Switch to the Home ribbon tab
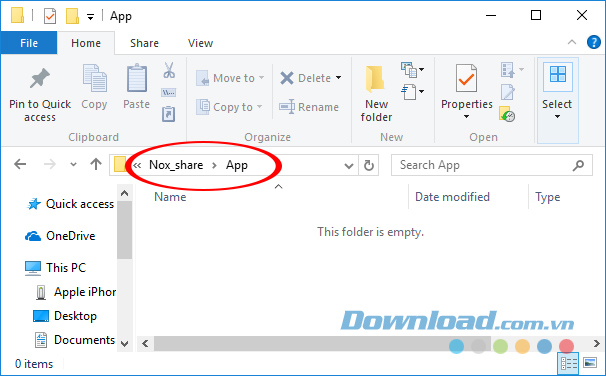This screenshot has width=606, height=376. (86, 43)
